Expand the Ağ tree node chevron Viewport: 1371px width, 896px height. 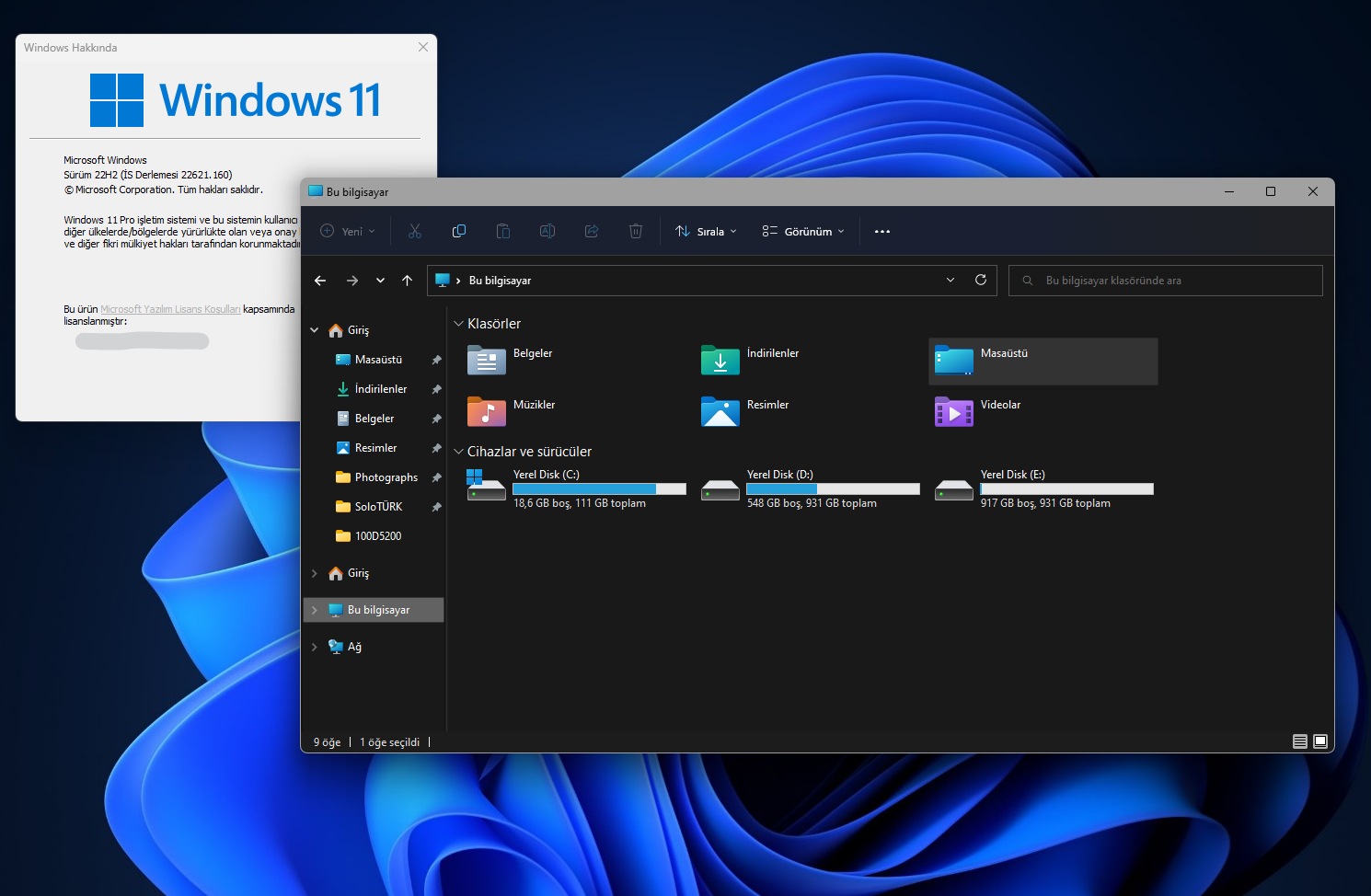coord(315,647)
